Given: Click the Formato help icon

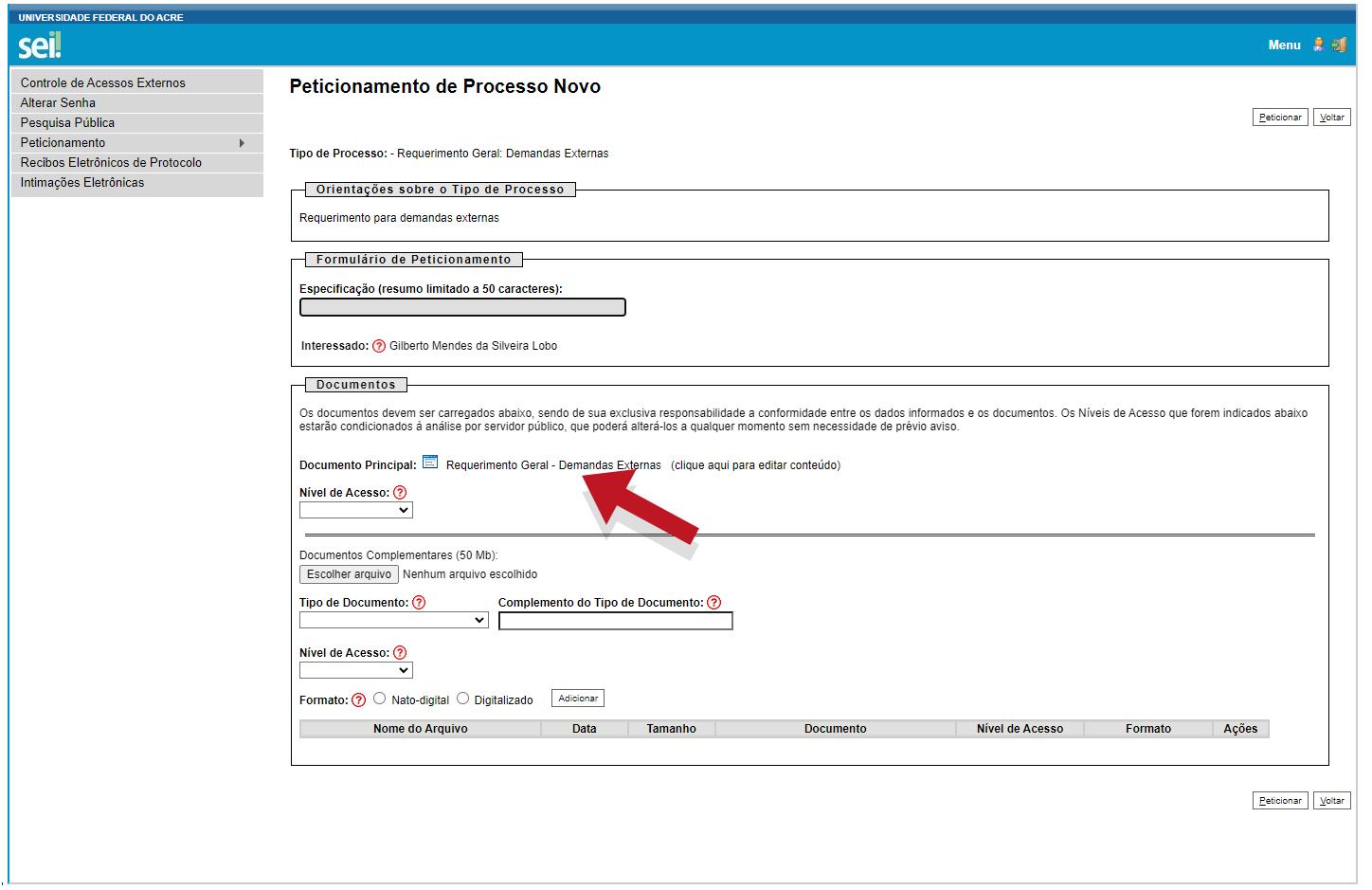Looking at the screenshot, I should pos(358,700).
